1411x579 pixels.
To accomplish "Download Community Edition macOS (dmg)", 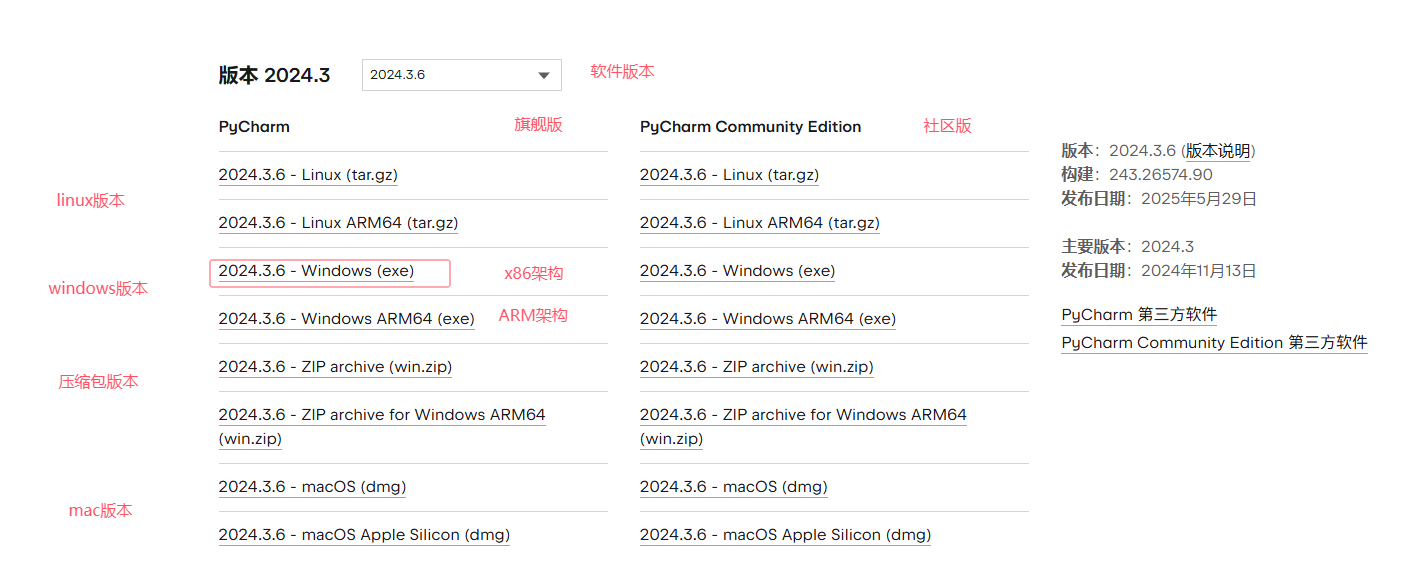I will [x=733, y=487].
